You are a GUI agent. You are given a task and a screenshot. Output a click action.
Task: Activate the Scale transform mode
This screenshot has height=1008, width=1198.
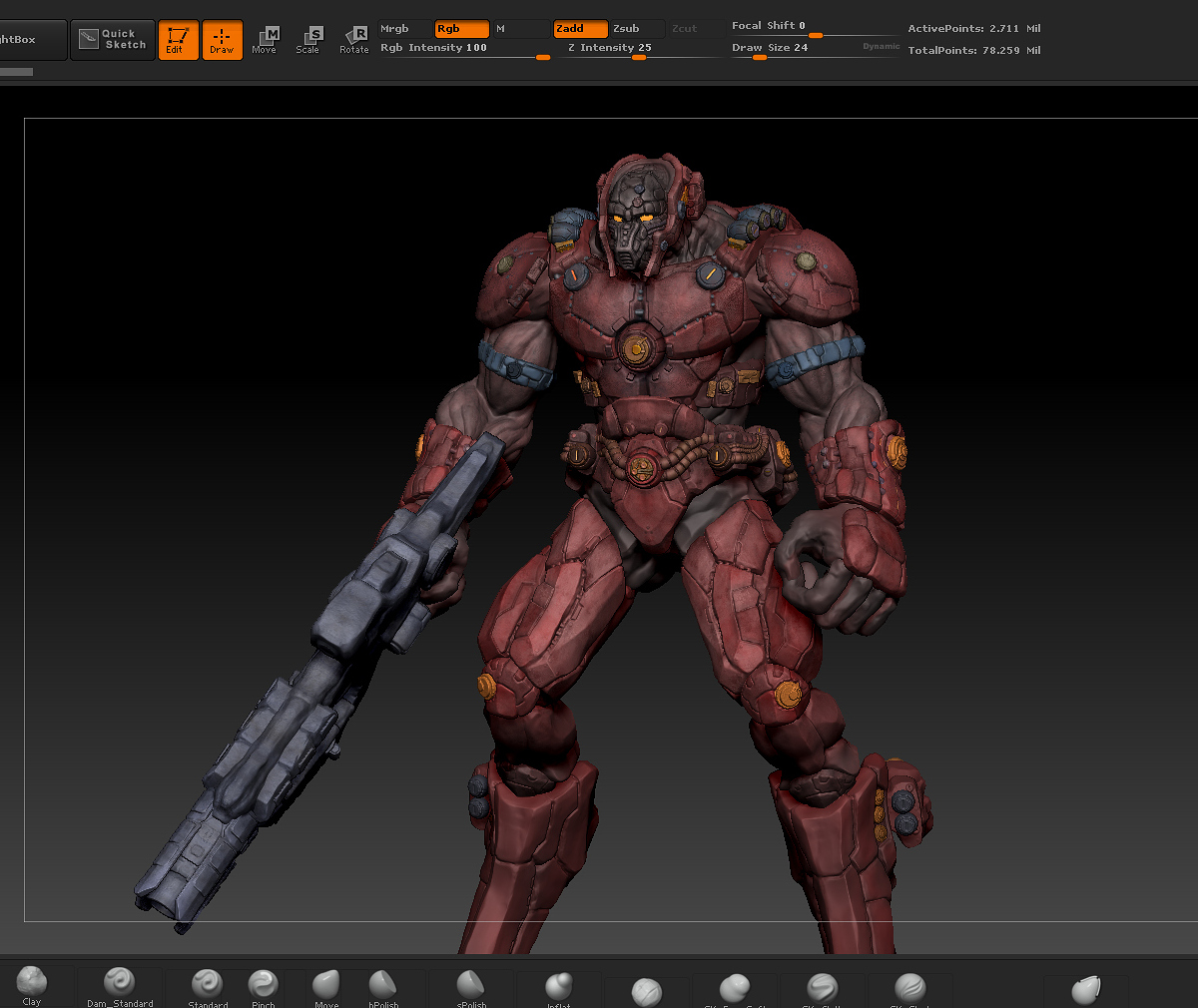click(x=307, y=40)
